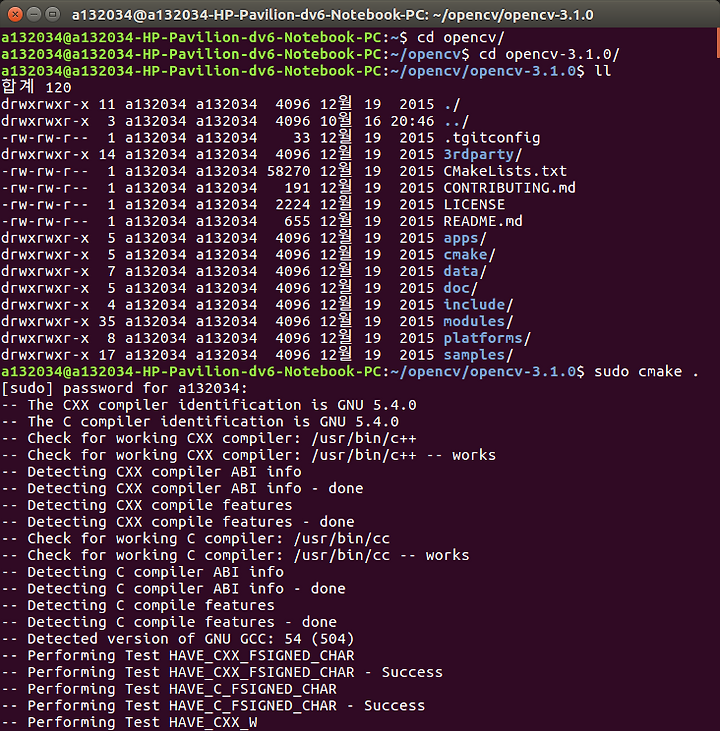The image size is (720, 731).
Task: Click the 'cmake/' directory name
Action: click(x=469, y=255)
